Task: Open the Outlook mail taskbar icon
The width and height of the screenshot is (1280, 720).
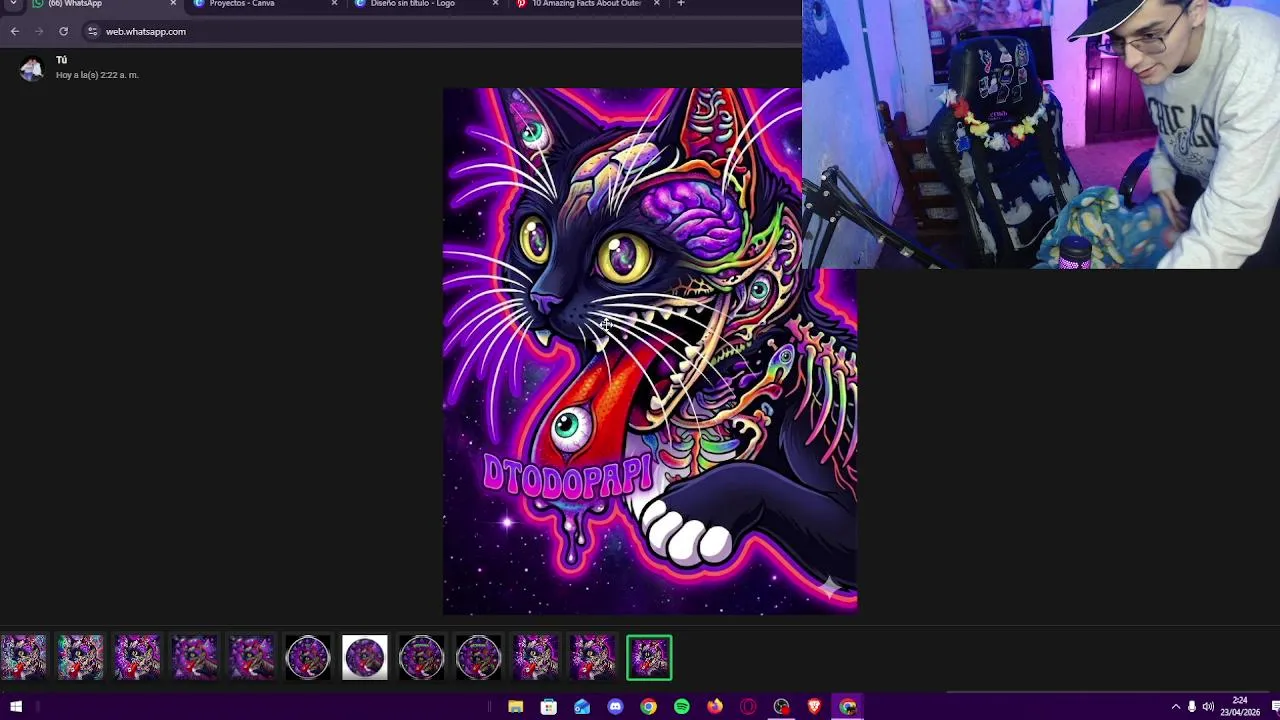Action: (582, 707)
